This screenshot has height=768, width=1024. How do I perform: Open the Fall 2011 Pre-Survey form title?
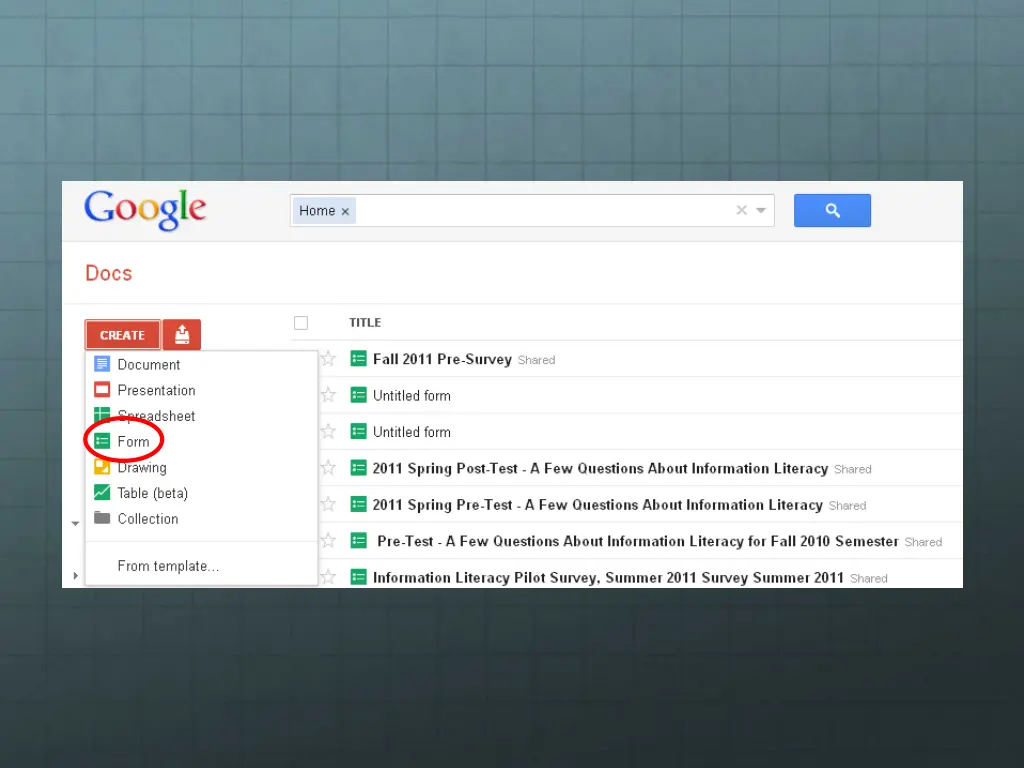coord(442,359)
